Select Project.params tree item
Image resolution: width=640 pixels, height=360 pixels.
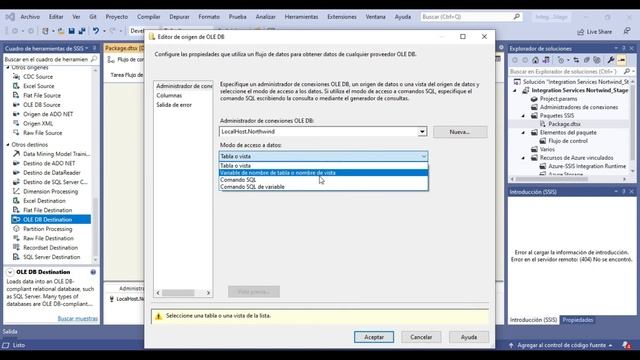[x=558, y=99]
